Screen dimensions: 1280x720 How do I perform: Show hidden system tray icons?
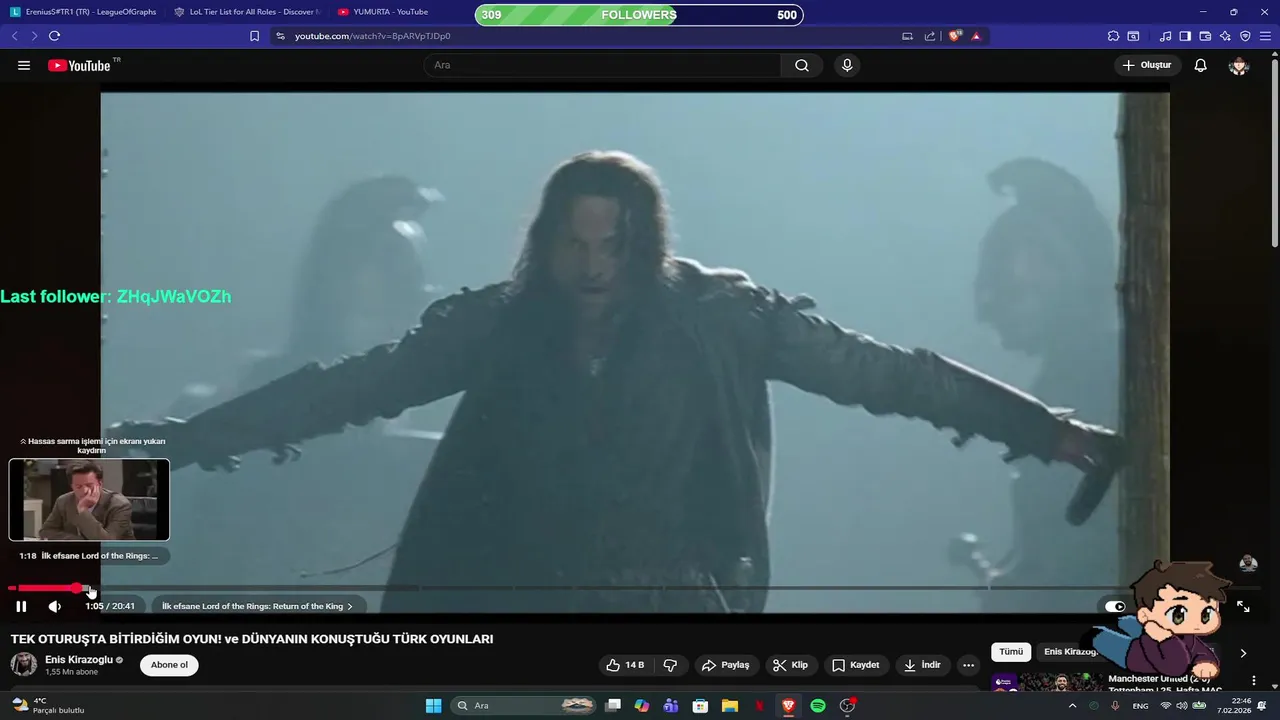pyautogui.click(x=1072, y=706)
